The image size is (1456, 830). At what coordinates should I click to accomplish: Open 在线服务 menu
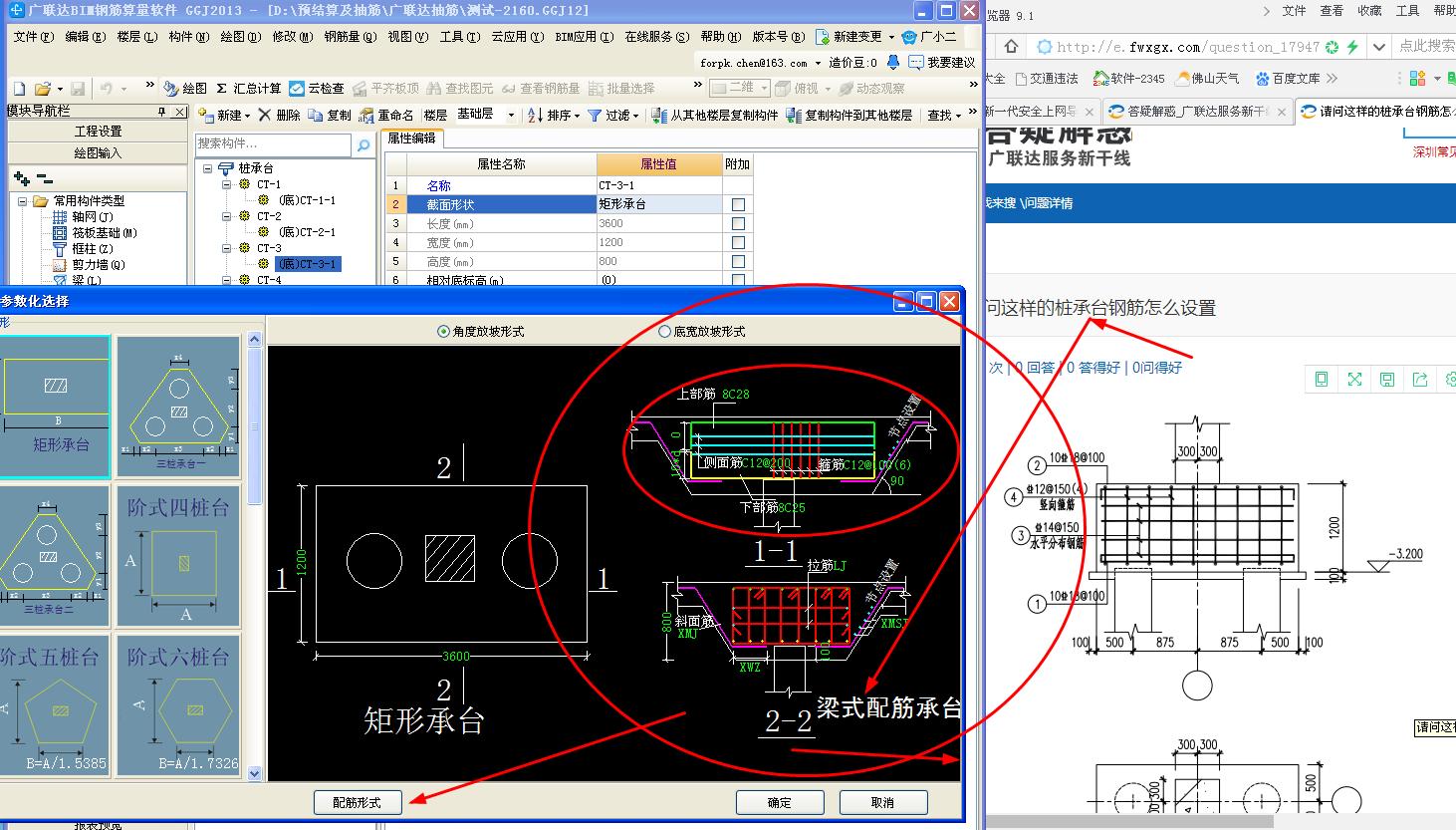(657, 37)
